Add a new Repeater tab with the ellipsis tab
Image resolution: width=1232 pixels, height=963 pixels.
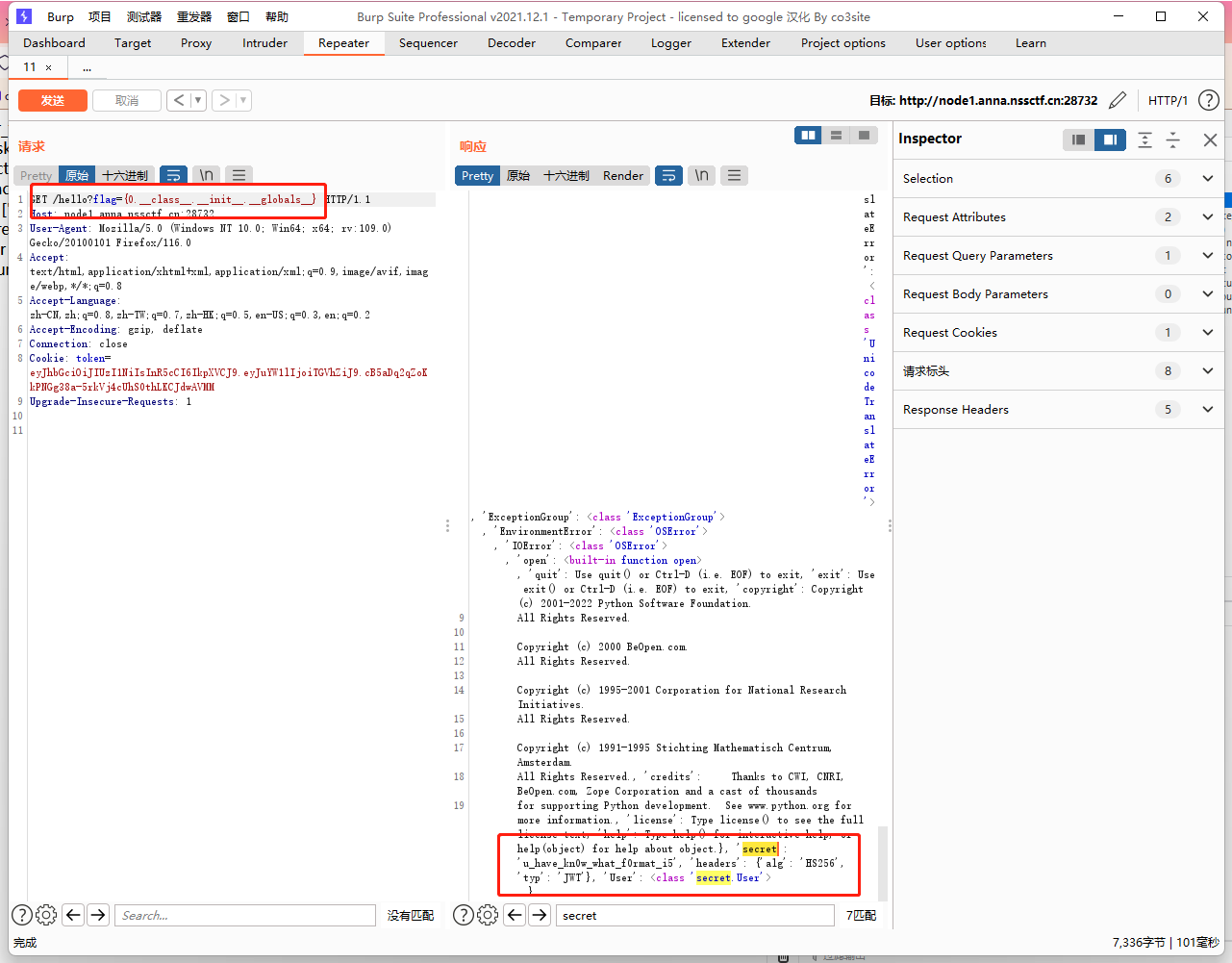pyautogui.click(x=87, y=67)
